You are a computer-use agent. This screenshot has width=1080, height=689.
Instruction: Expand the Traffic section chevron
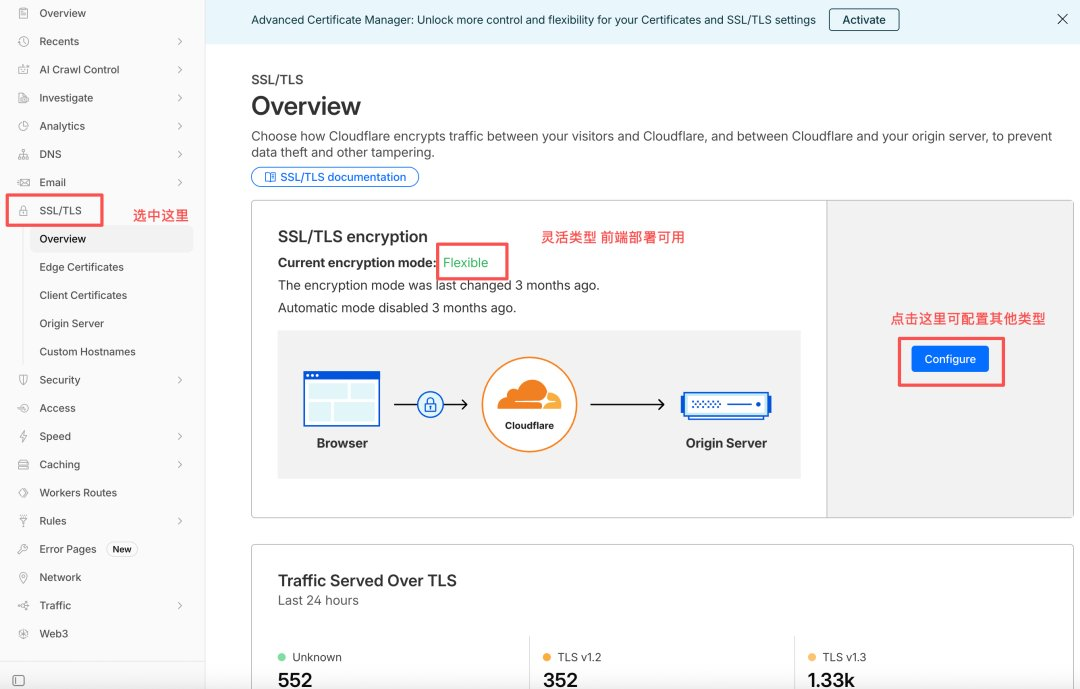[x=180, y=606]
